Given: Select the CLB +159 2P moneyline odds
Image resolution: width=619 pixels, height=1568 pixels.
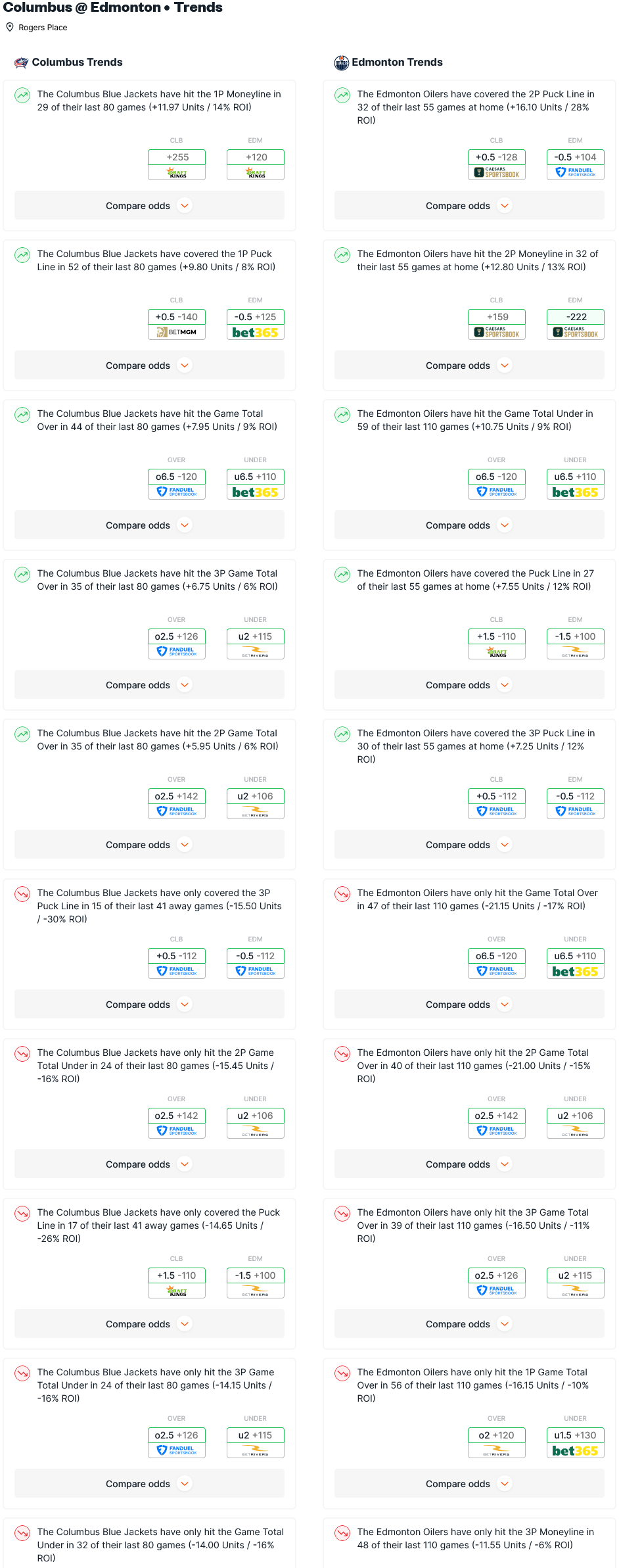Looking at the screenshot, I should pyautogui.click(x=496, y=317).
